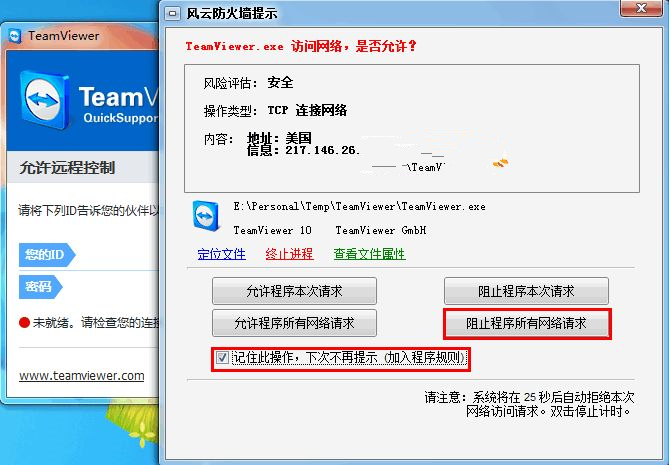This screenshot has width=669, height=465.
Task: Open the 定位文件 link
Action: [221, 254]
